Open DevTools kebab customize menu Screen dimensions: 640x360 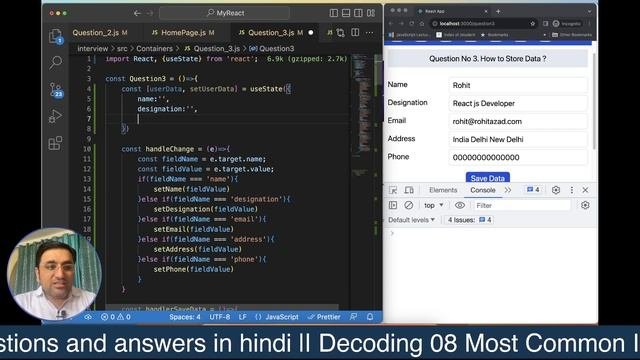coord(571,190)
